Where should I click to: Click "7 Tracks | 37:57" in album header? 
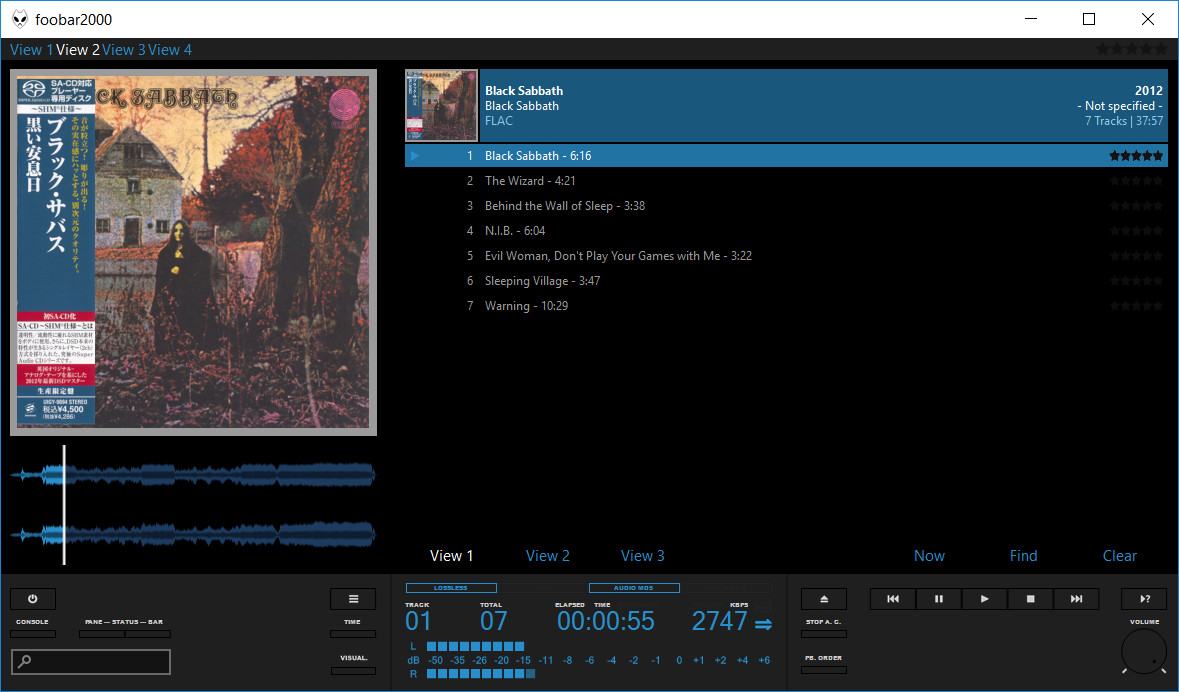[1123, 121]
